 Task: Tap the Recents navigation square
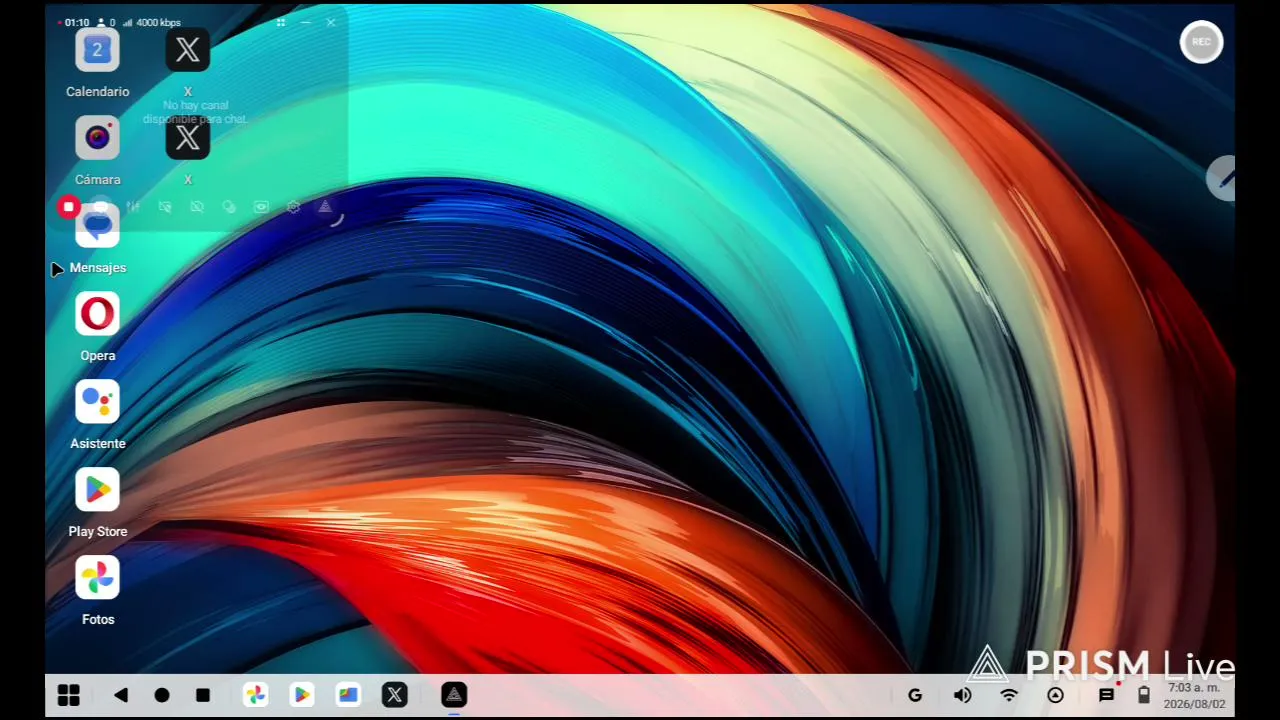click(x=203, y=695)
